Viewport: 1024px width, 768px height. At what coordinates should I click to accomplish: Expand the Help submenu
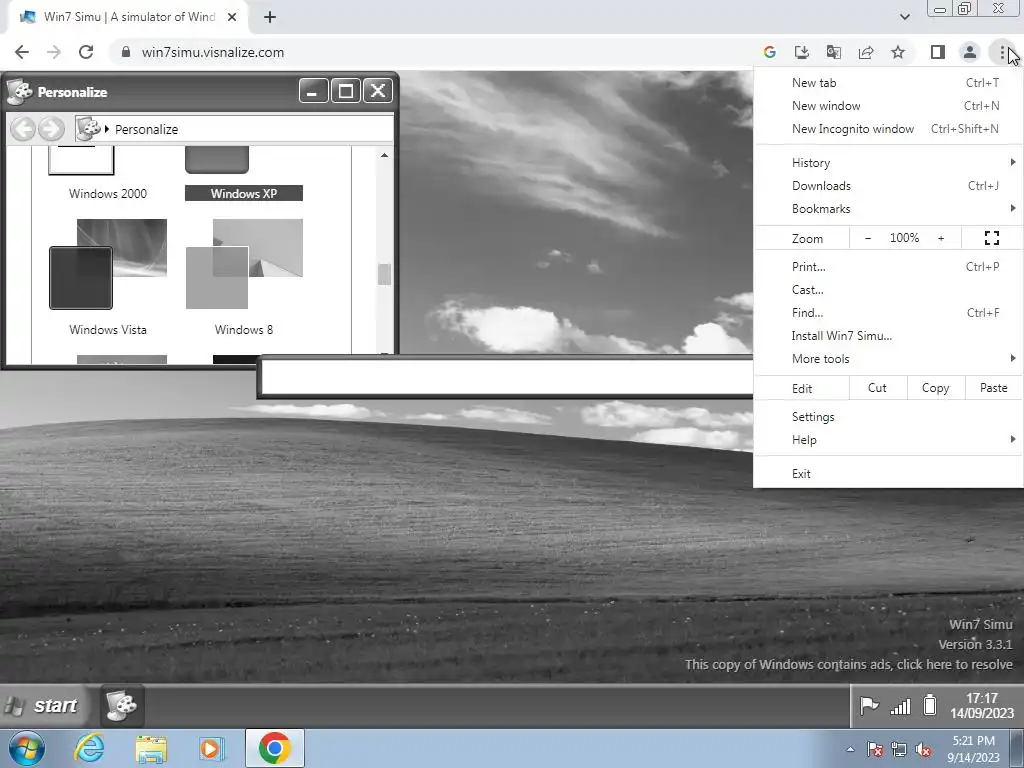[x=888, y=440]
